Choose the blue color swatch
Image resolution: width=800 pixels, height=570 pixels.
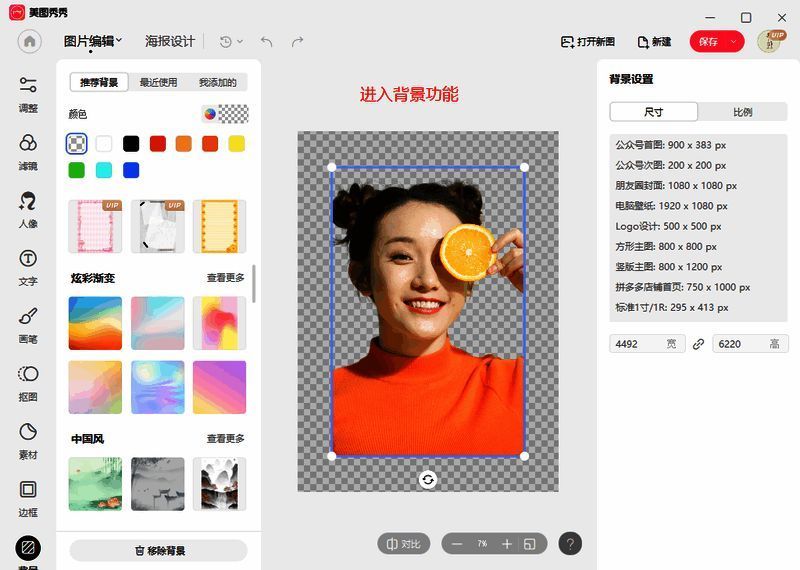tap(131, 170)
